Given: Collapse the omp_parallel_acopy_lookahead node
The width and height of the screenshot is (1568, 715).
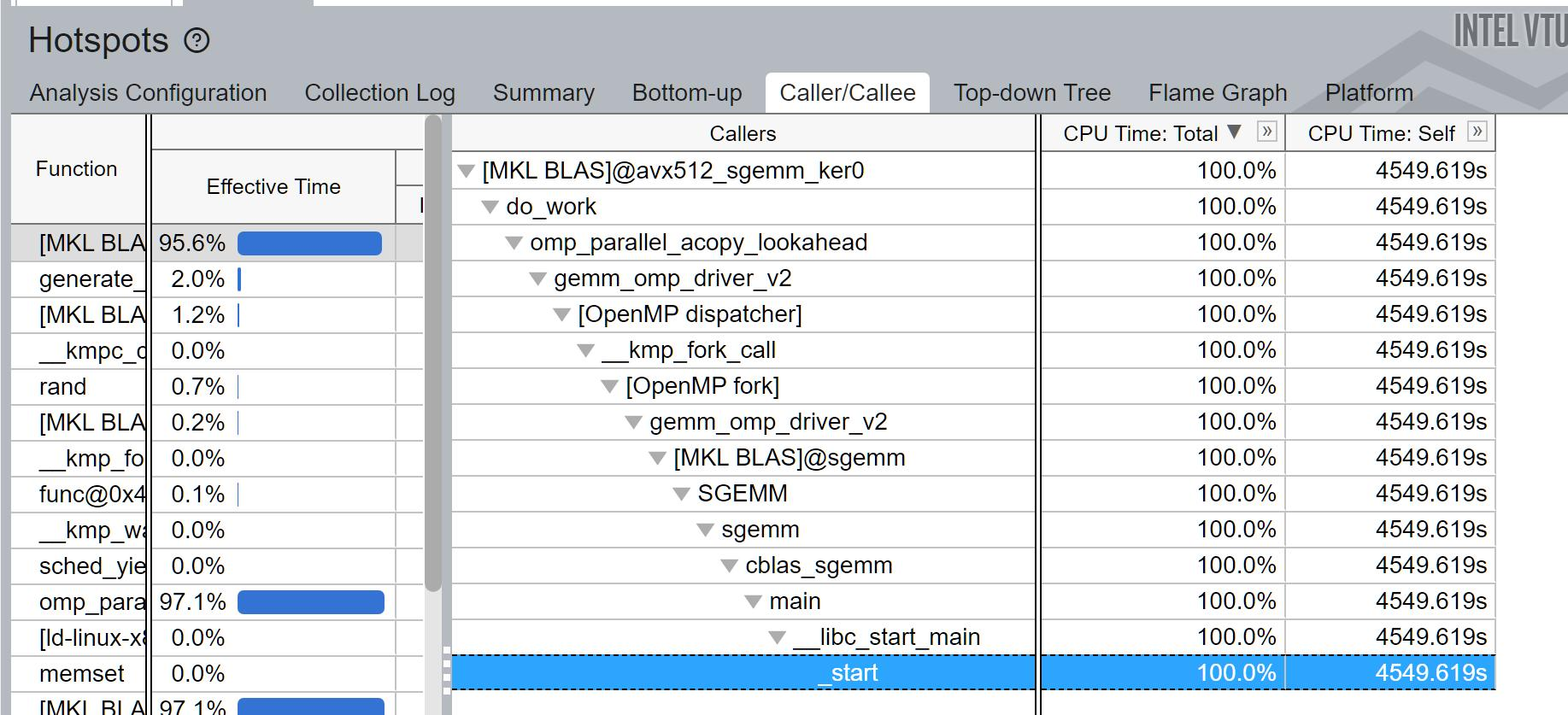Looking at the screenshot, I should [x=514, y=243].
